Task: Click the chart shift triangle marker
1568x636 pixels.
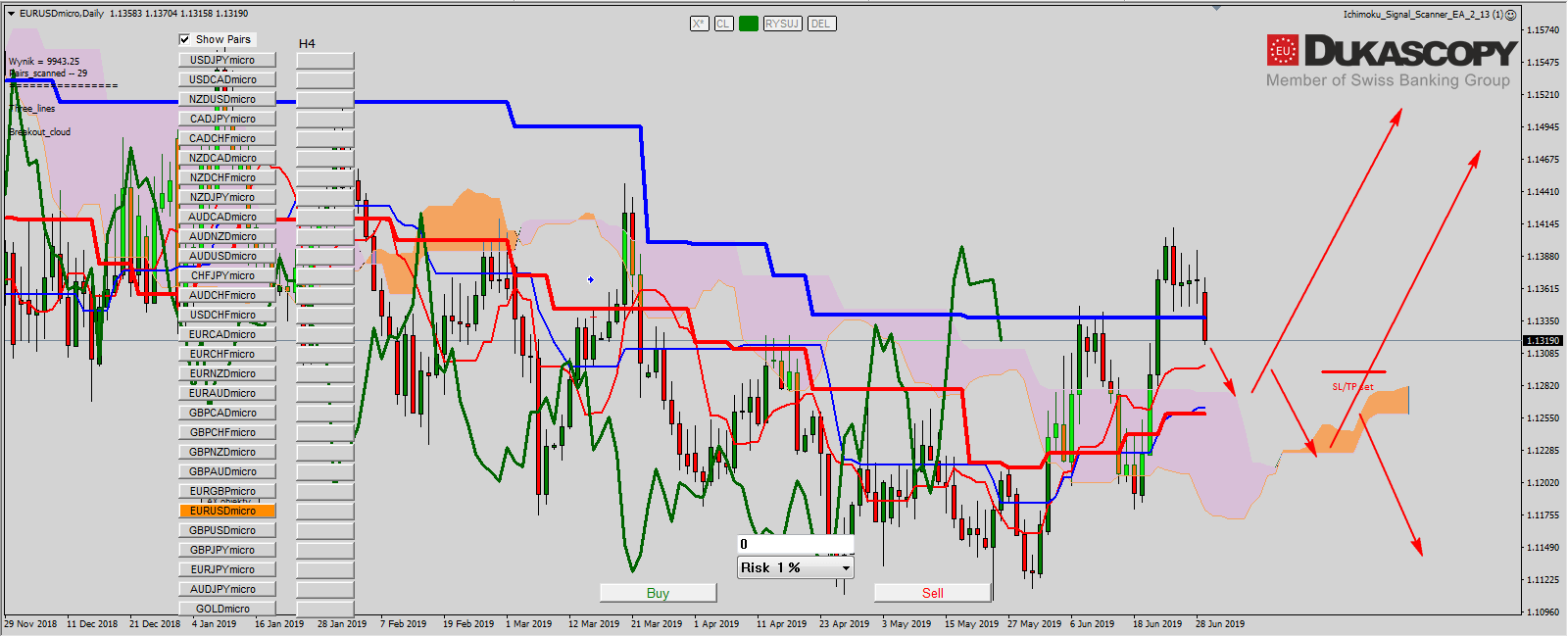Action: pyautogui.click(x=1216, y=8)
